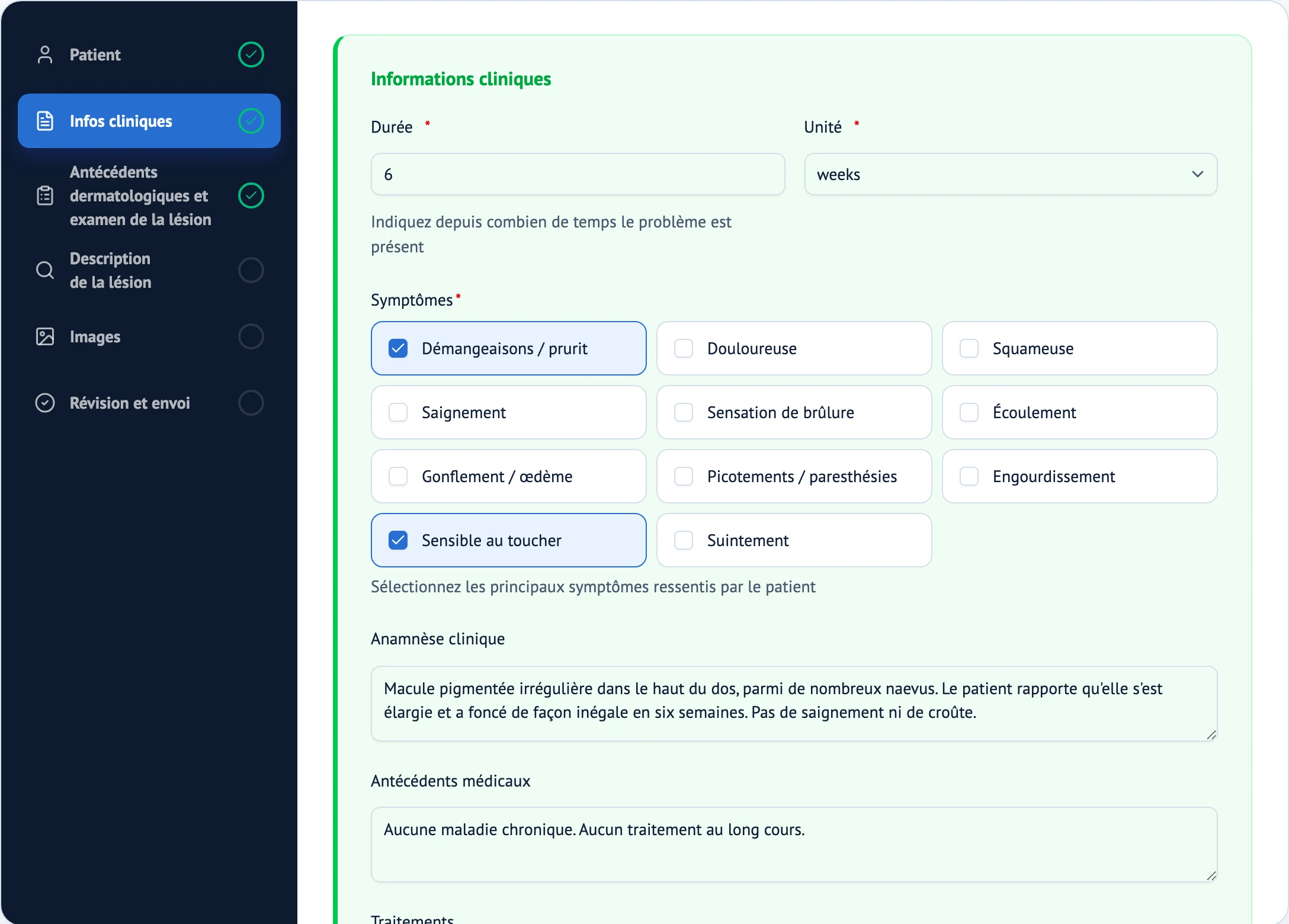Click the green status checkmark on Infos cliniques

[251, 121]
